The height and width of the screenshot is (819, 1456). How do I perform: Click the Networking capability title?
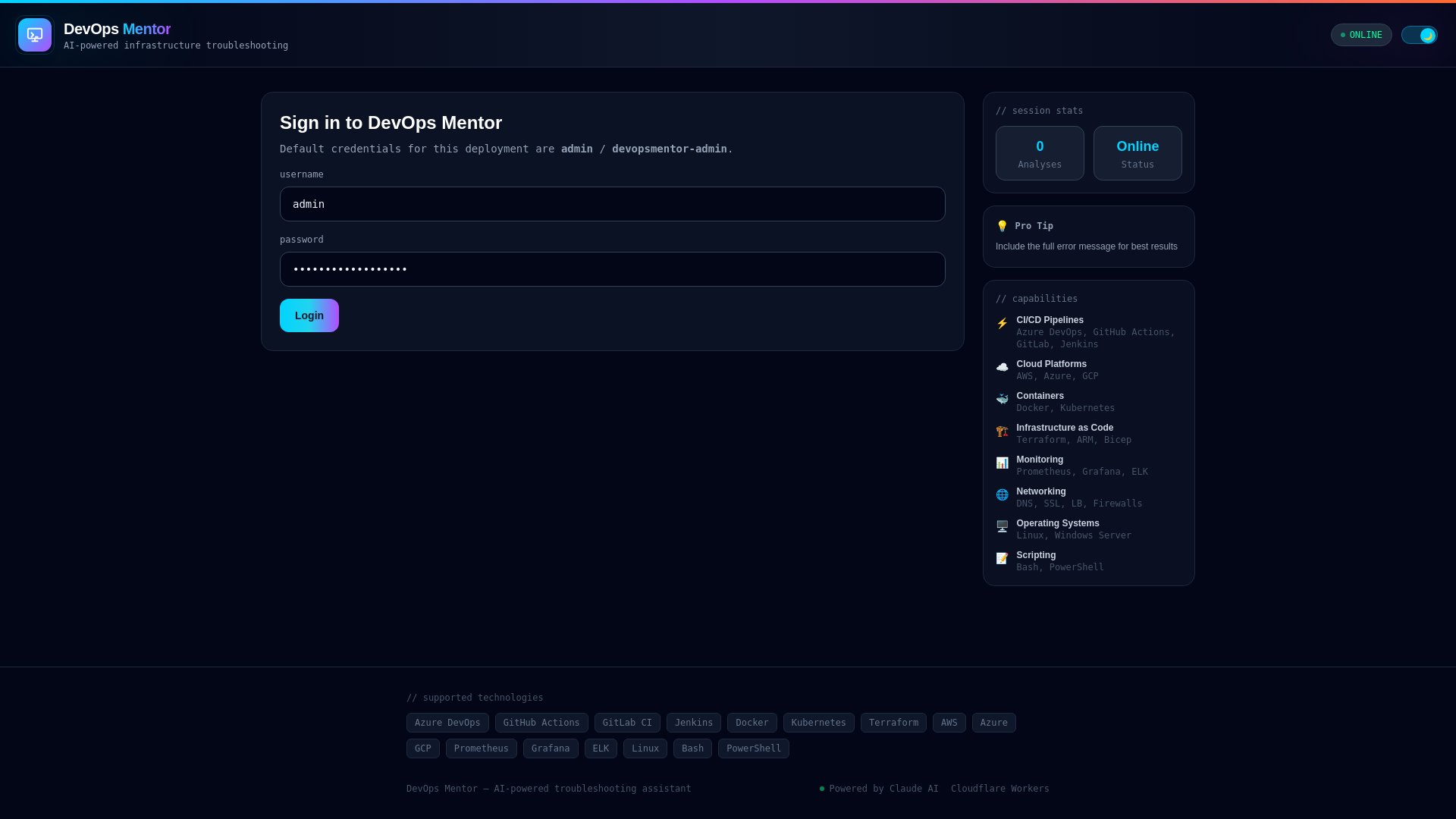[1041, 491]
